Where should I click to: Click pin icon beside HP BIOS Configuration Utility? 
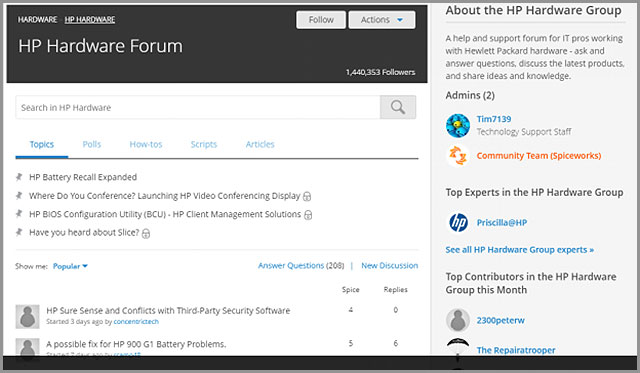(19, 214)
